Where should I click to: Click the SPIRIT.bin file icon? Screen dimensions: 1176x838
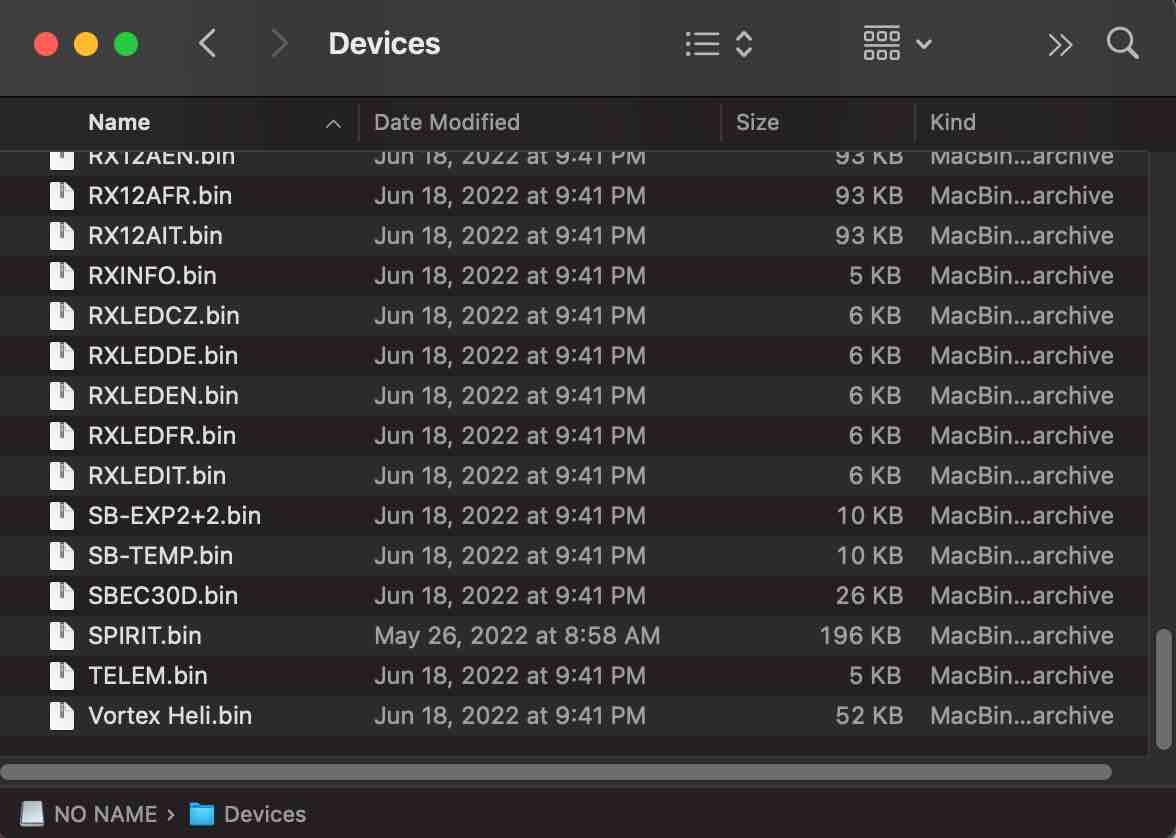62,636
